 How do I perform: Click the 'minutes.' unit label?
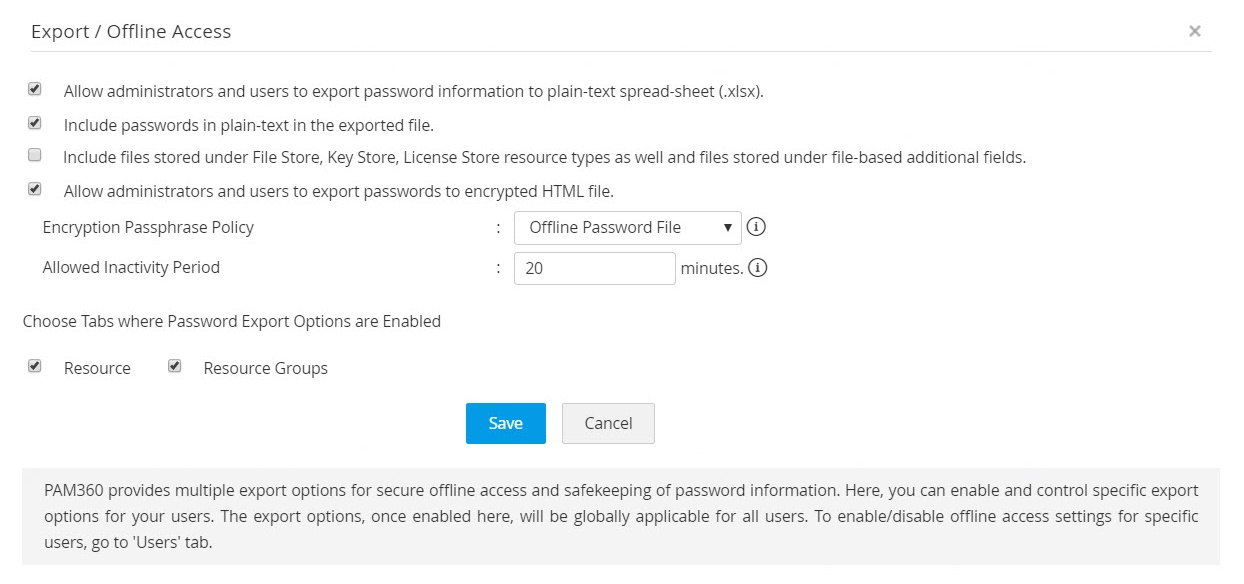(x=711, y=268)
